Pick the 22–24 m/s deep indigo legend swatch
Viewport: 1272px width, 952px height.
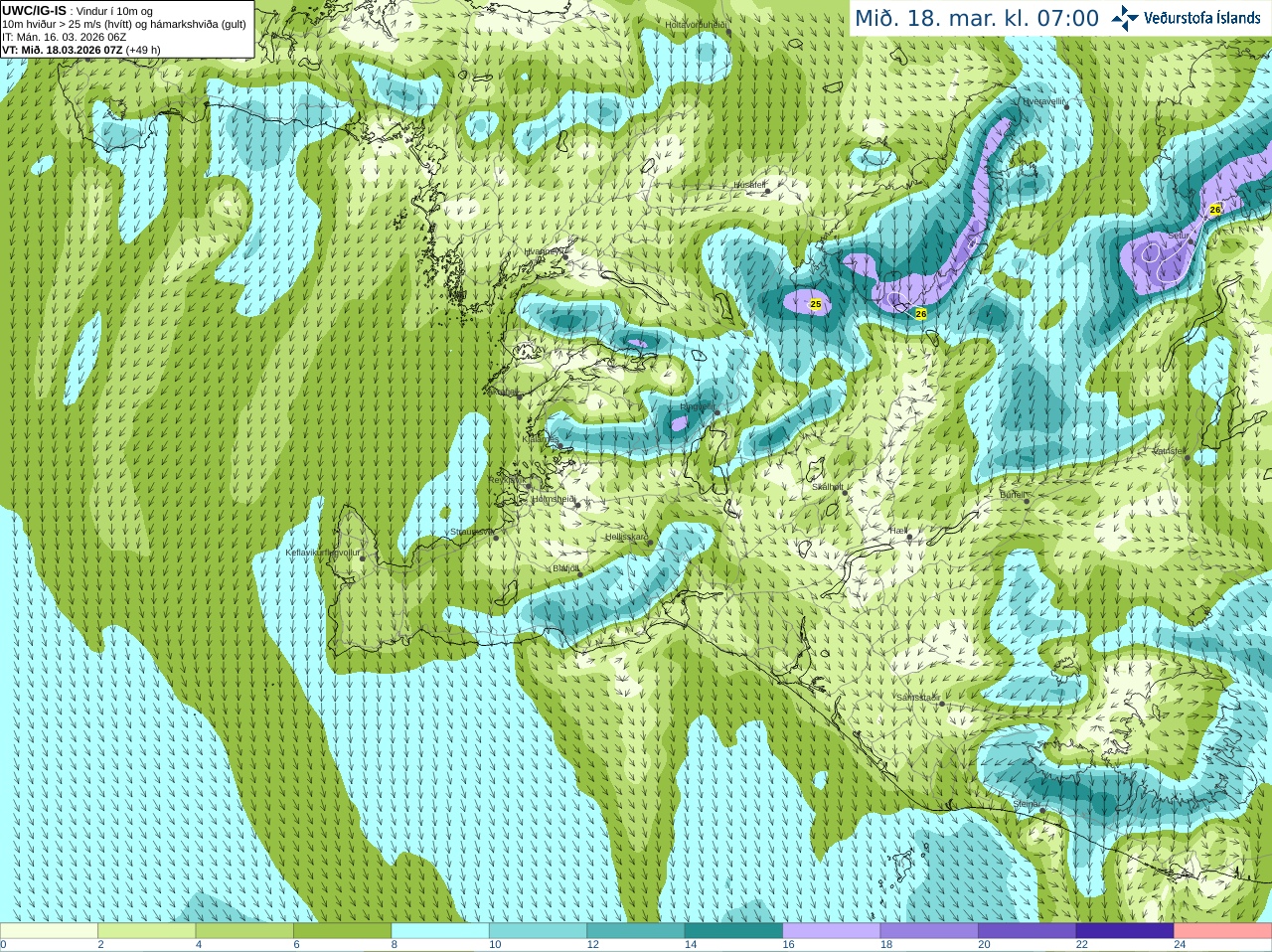click(x=1125, y=931)
